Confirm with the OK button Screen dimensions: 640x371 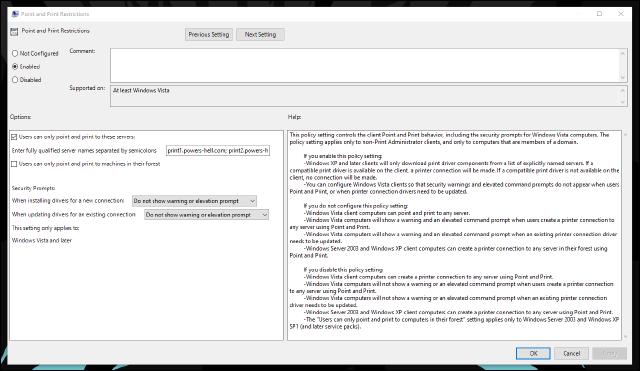click(x=533, y=353)
